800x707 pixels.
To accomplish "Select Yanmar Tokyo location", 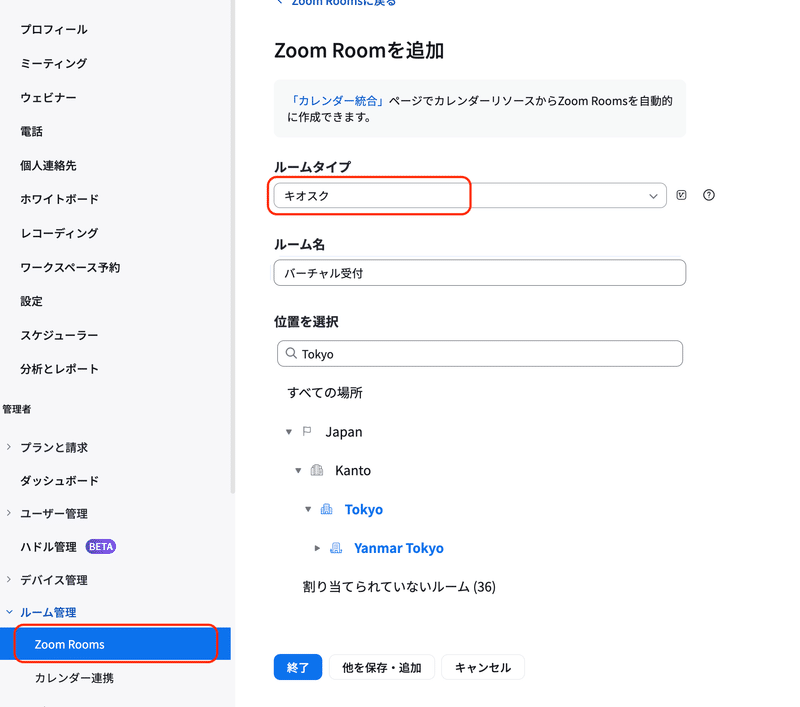I will pyautogui.click(x=399, y=548).
